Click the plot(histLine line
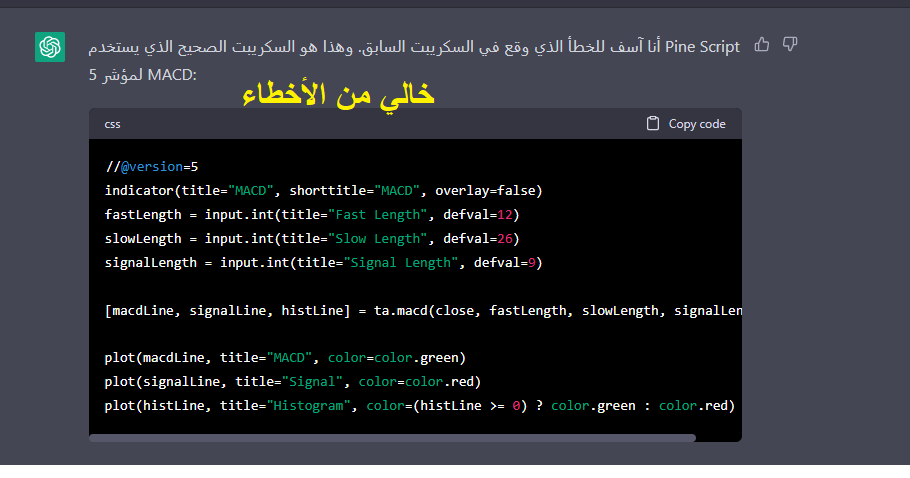 (x=420, y=405)
